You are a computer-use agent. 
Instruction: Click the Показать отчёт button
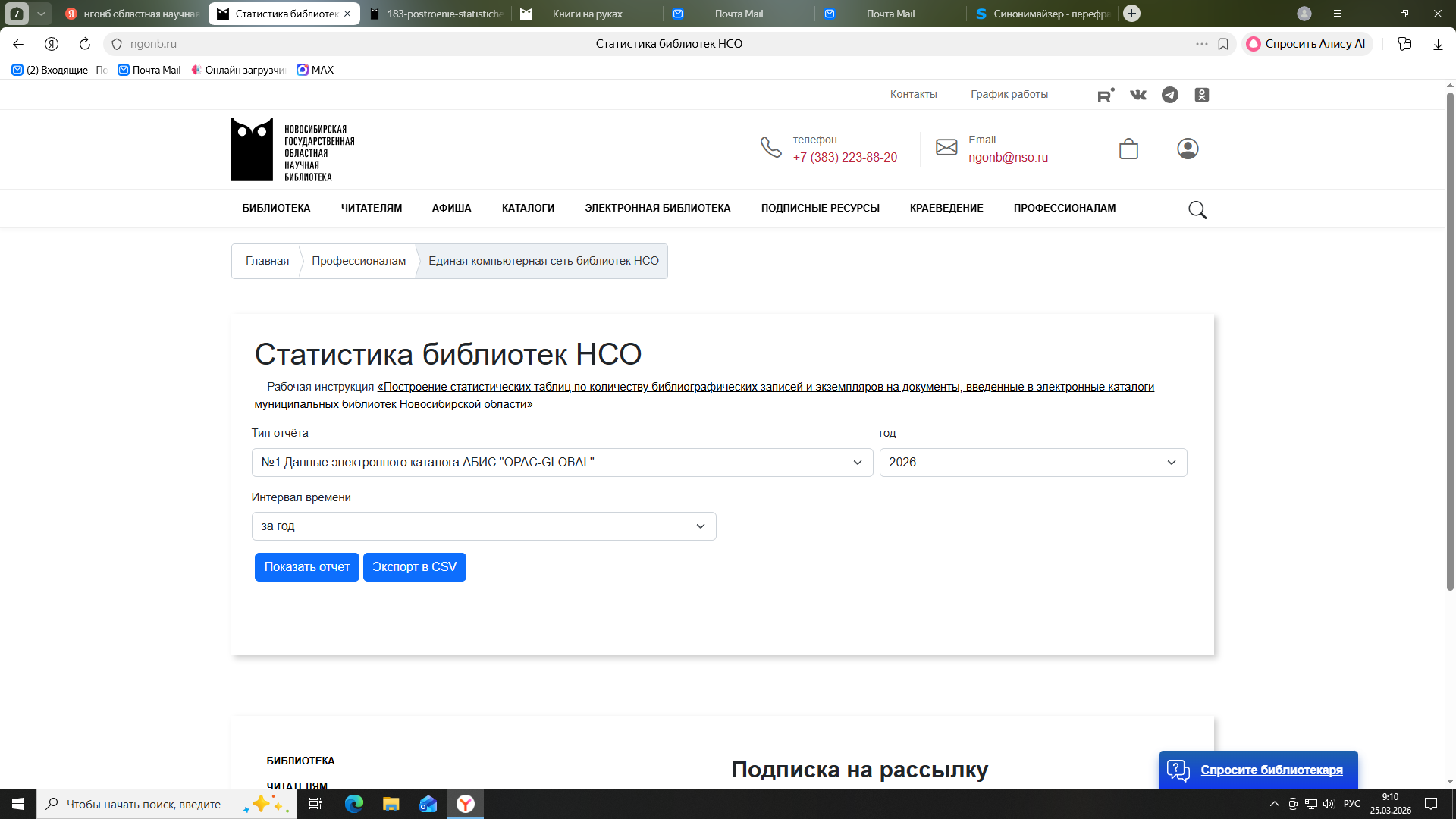point(306,567)
